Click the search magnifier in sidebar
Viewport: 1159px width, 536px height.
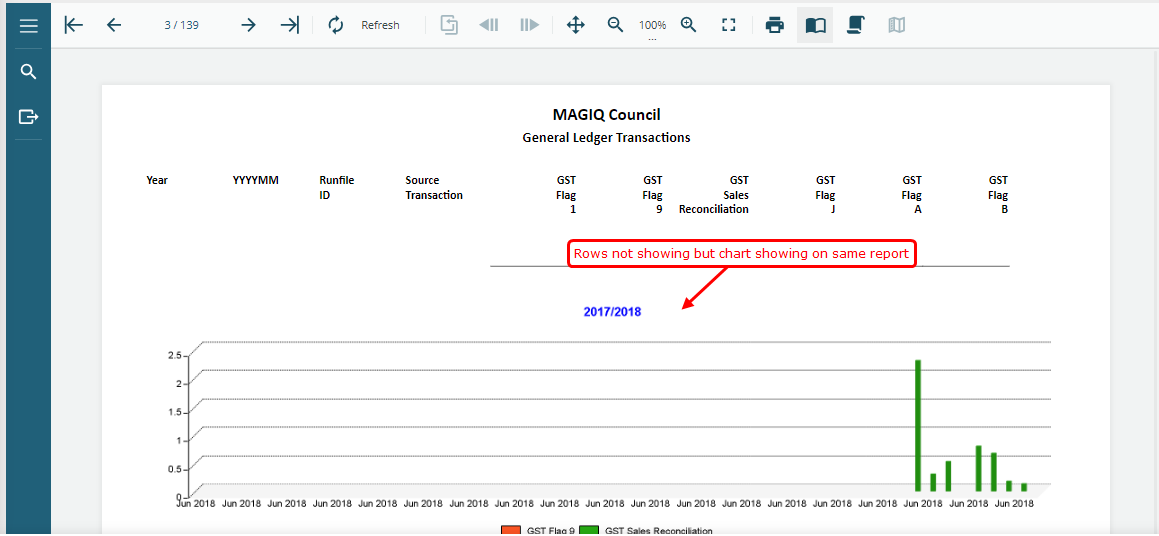[x=28, y=72]
